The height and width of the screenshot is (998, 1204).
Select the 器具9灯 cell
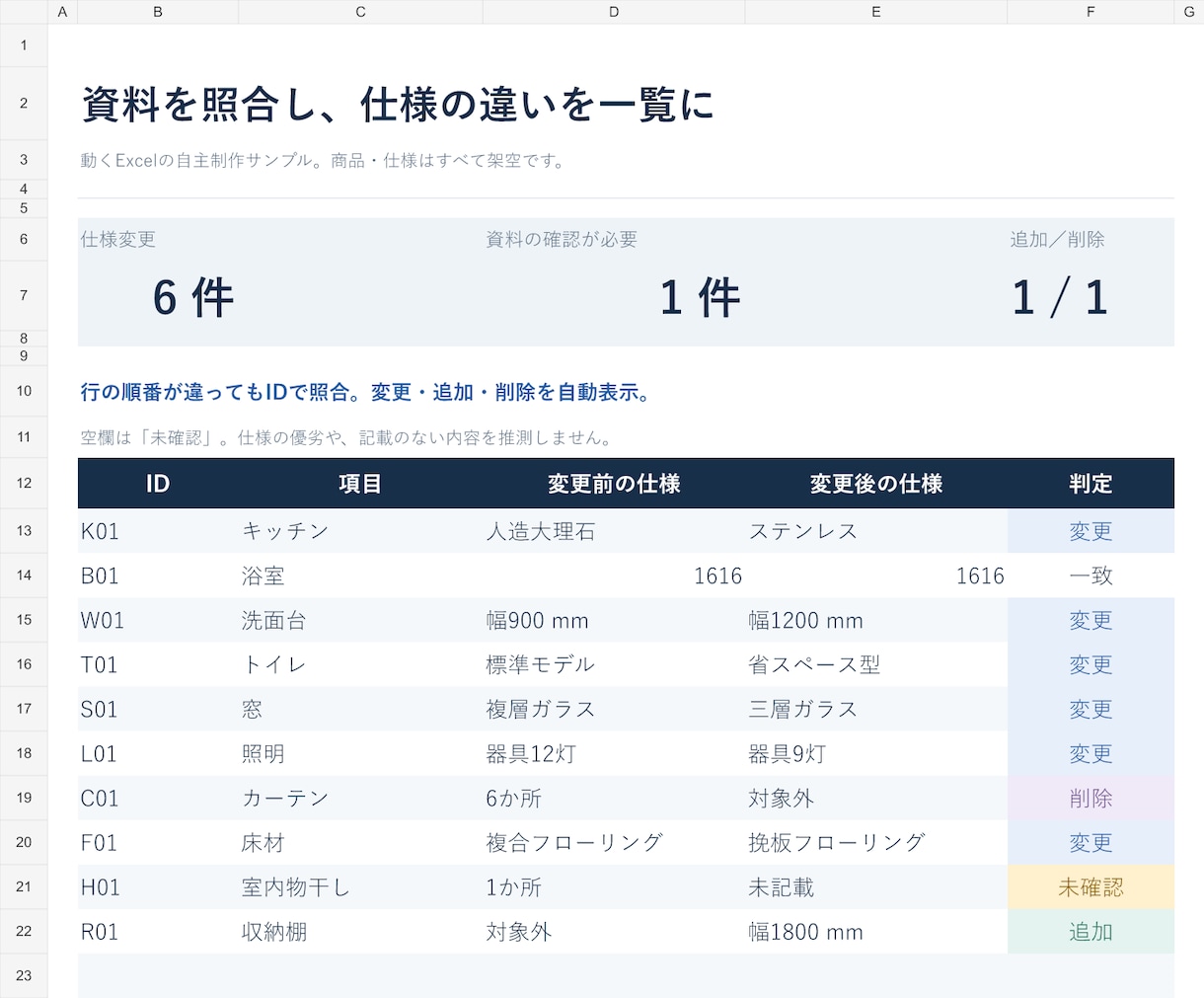click(876, 753)
